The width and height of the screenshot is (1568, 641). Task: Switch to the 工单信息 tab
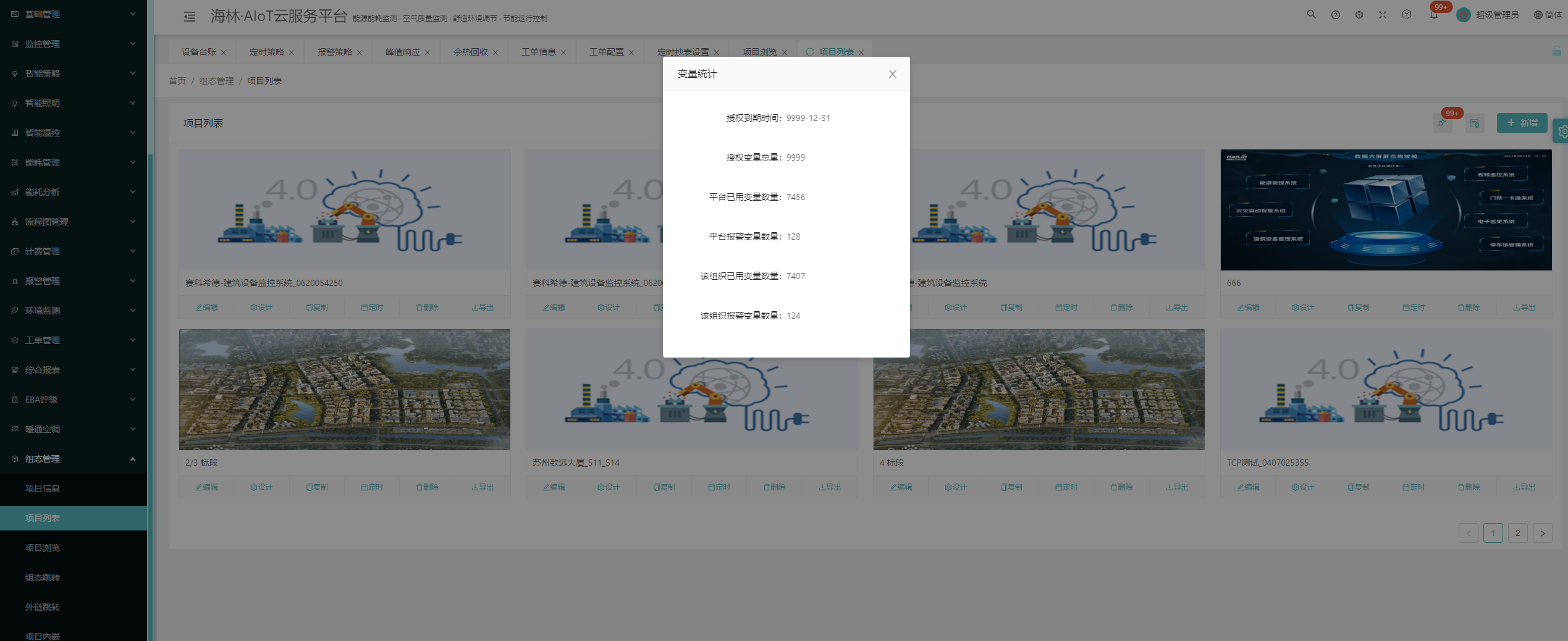[x=538, y=52]
